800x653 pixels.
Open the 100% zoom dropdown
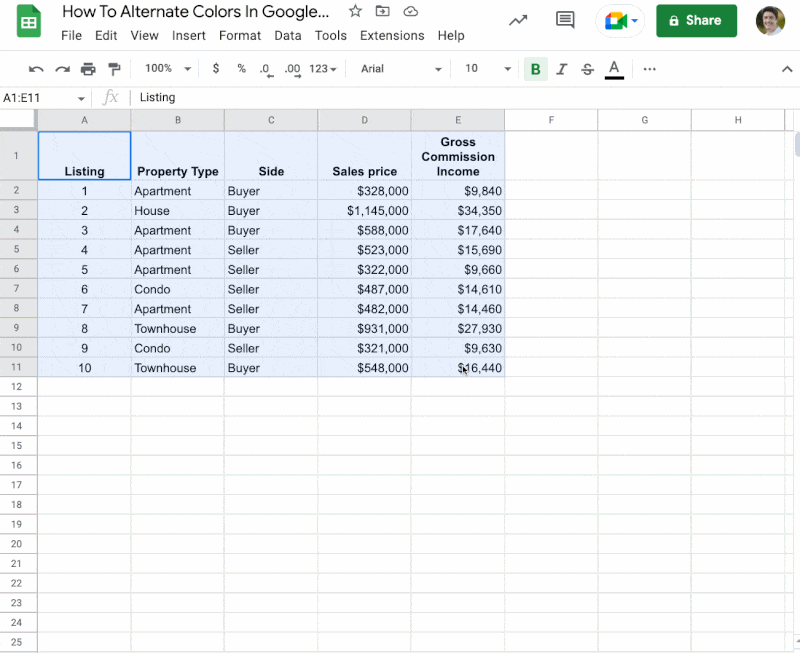coord(167,68)
